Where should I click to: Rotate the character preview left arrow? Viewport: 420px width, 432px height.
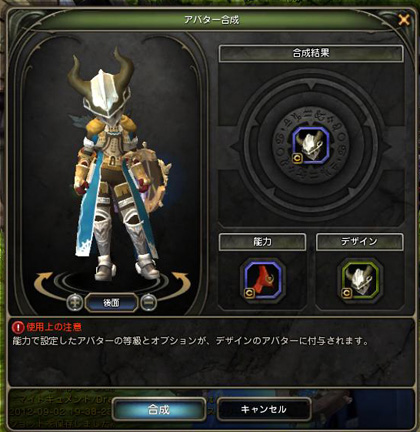pyautogui.click(x=43, y=283)
